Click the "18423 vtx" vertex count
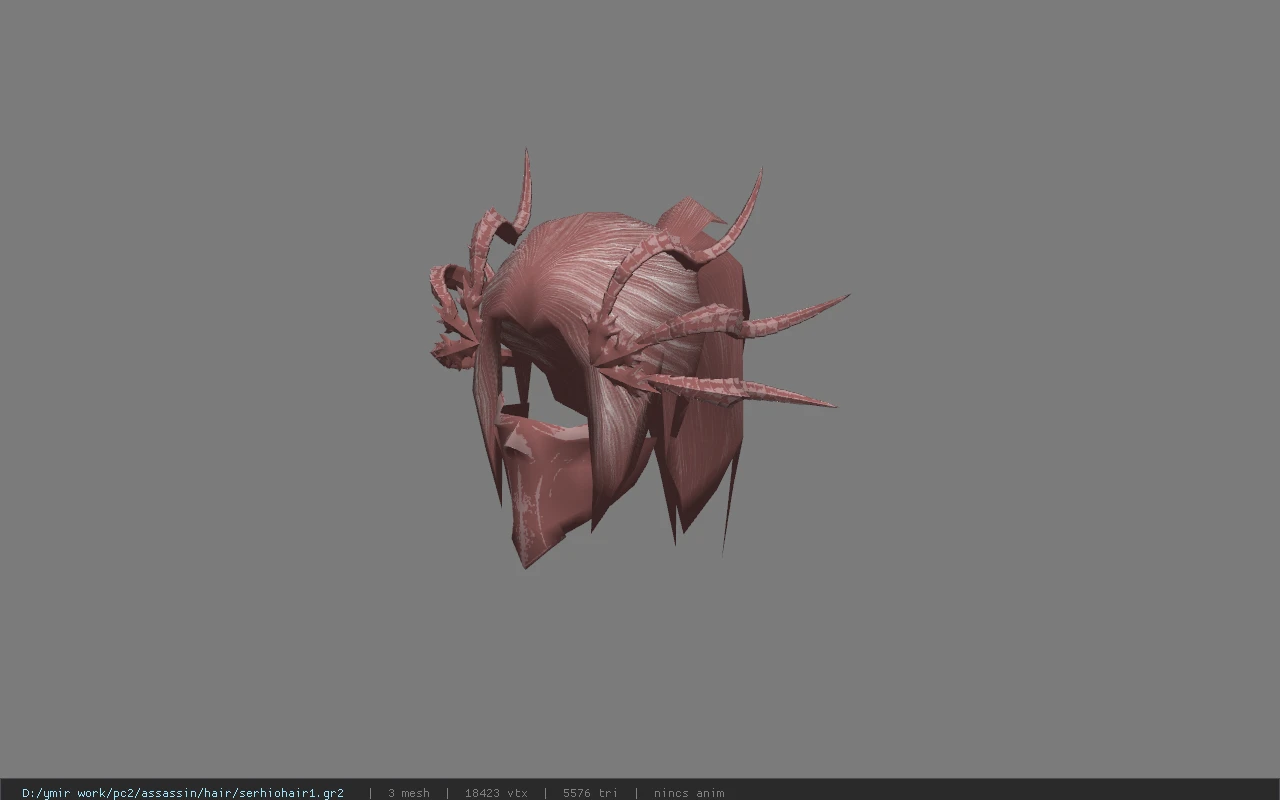This screenshot has height=800, width=1280. click(496, 793)
